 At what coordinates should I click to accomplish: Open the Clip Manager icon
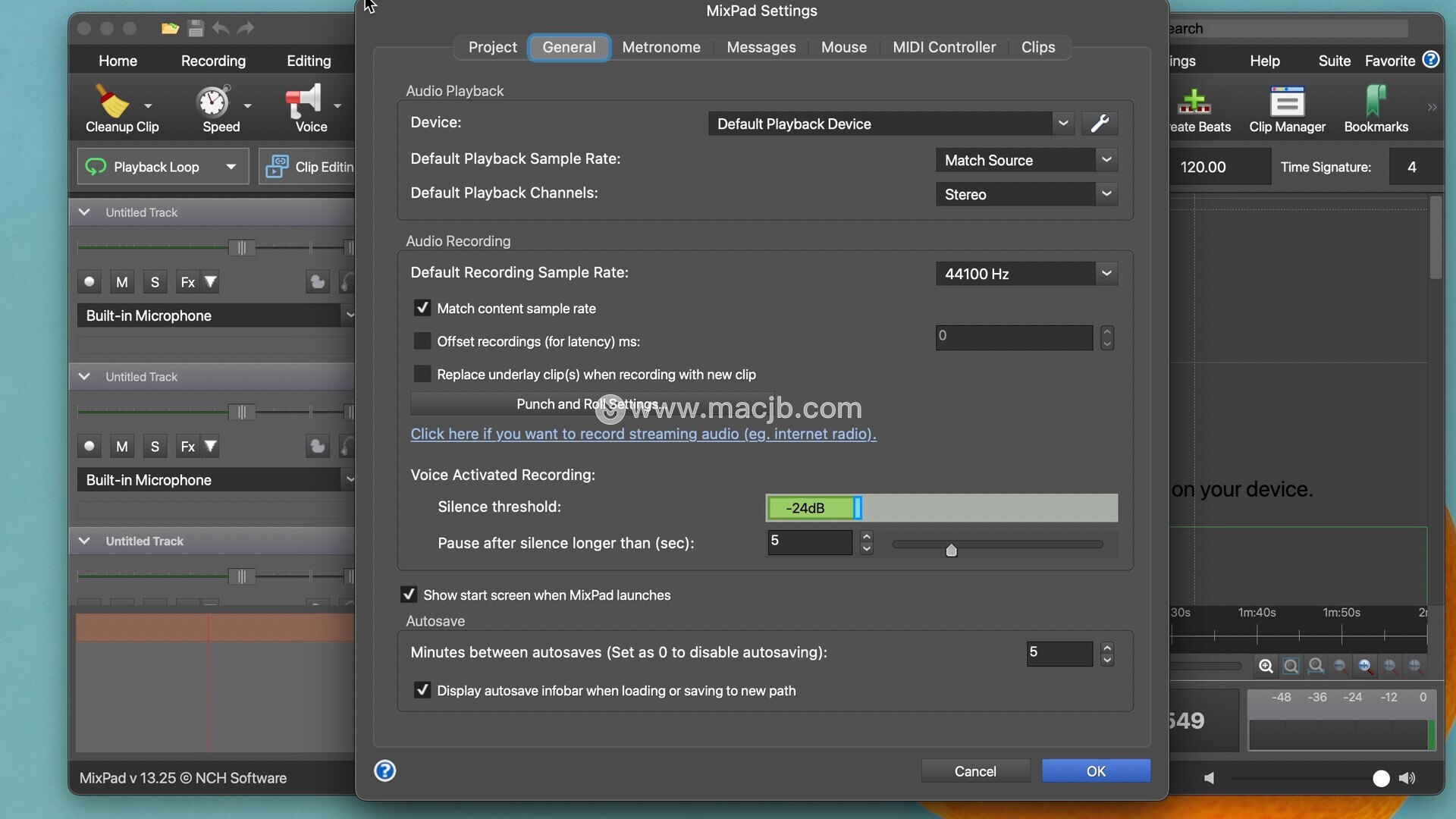(x=1287, y=102)
